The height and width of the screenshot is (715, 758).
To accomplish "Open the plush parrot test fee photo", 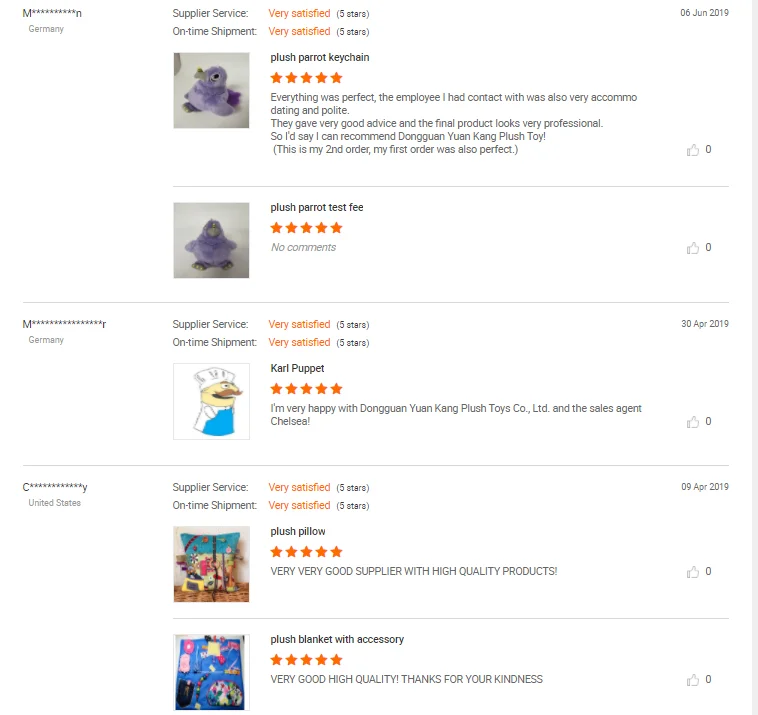I will pos(211,240).
